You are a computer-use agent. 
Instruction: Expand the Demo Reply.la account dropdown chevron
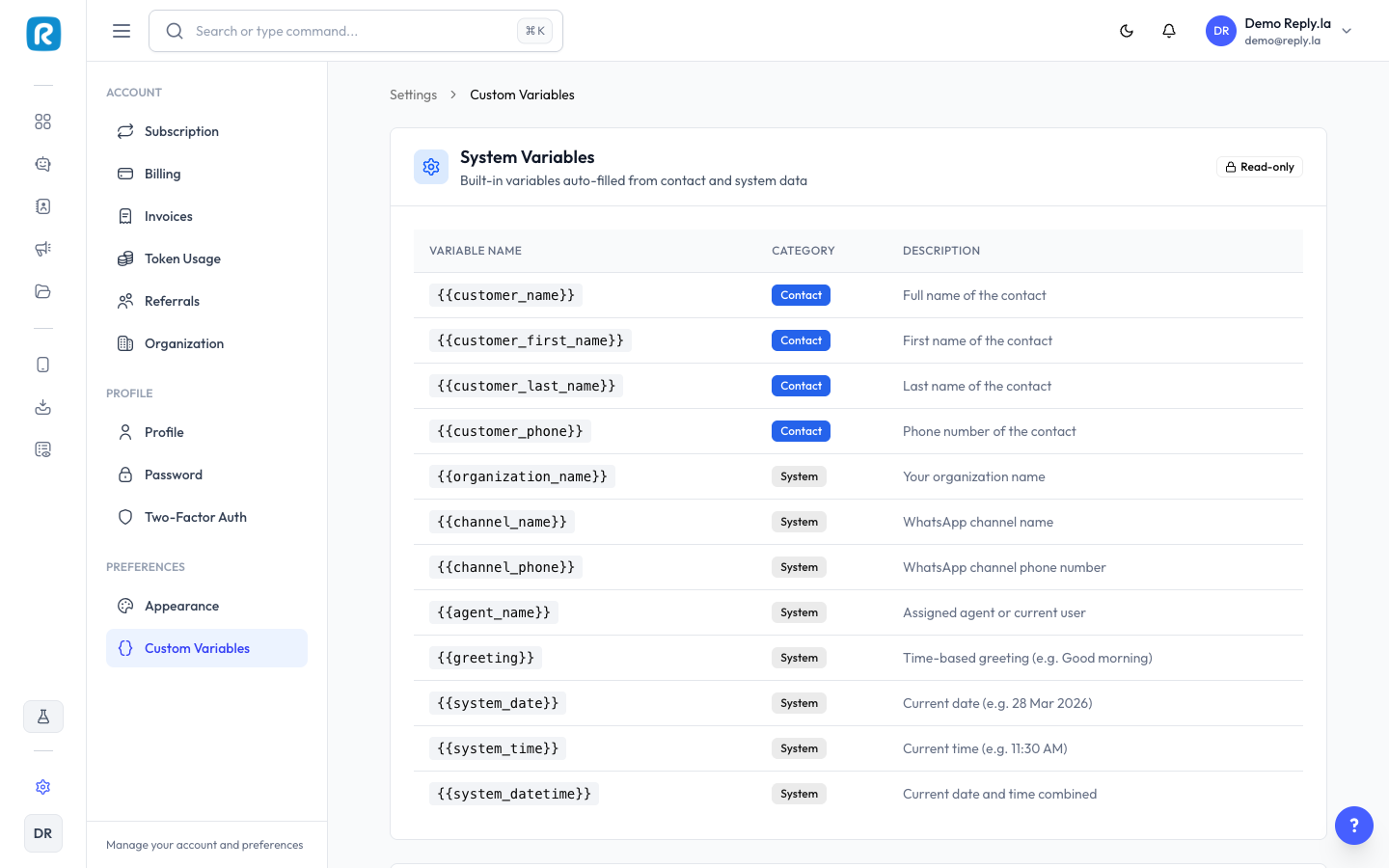click(1347, 31)
